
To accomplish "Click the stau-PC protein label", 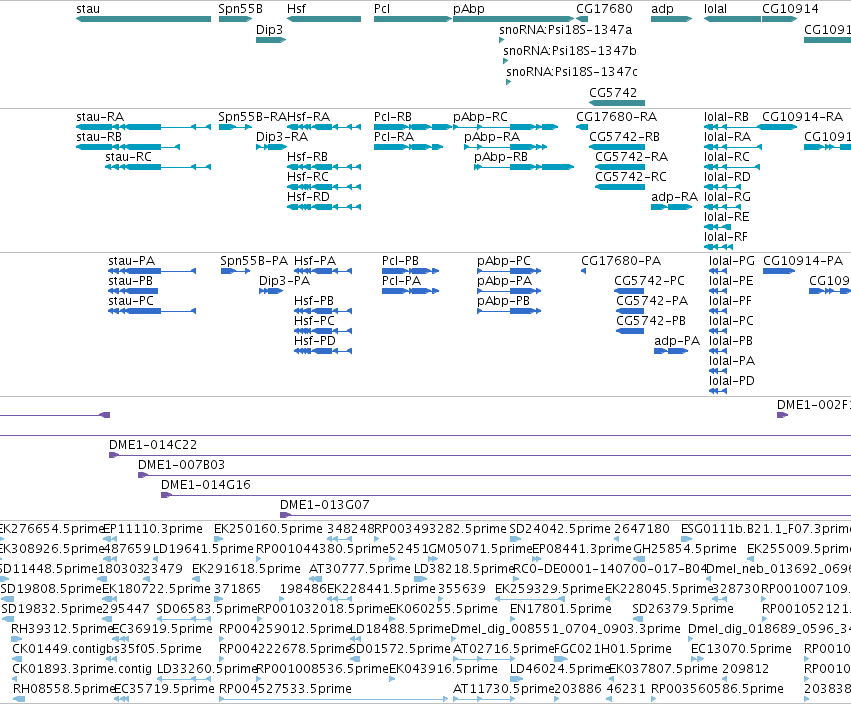I will coord(131,301).
